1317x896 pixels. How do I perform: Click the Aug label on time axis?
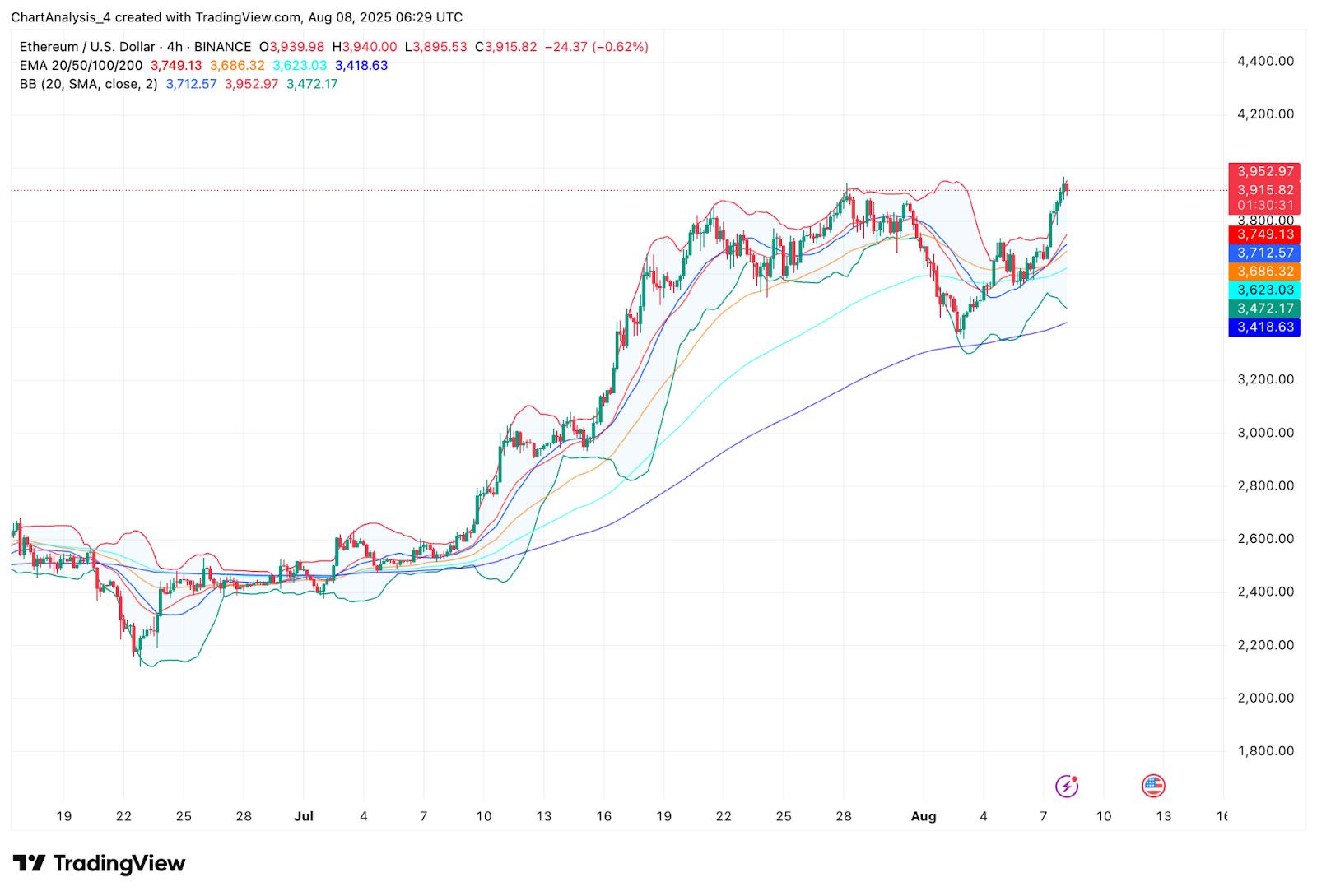tap(924, 816)
